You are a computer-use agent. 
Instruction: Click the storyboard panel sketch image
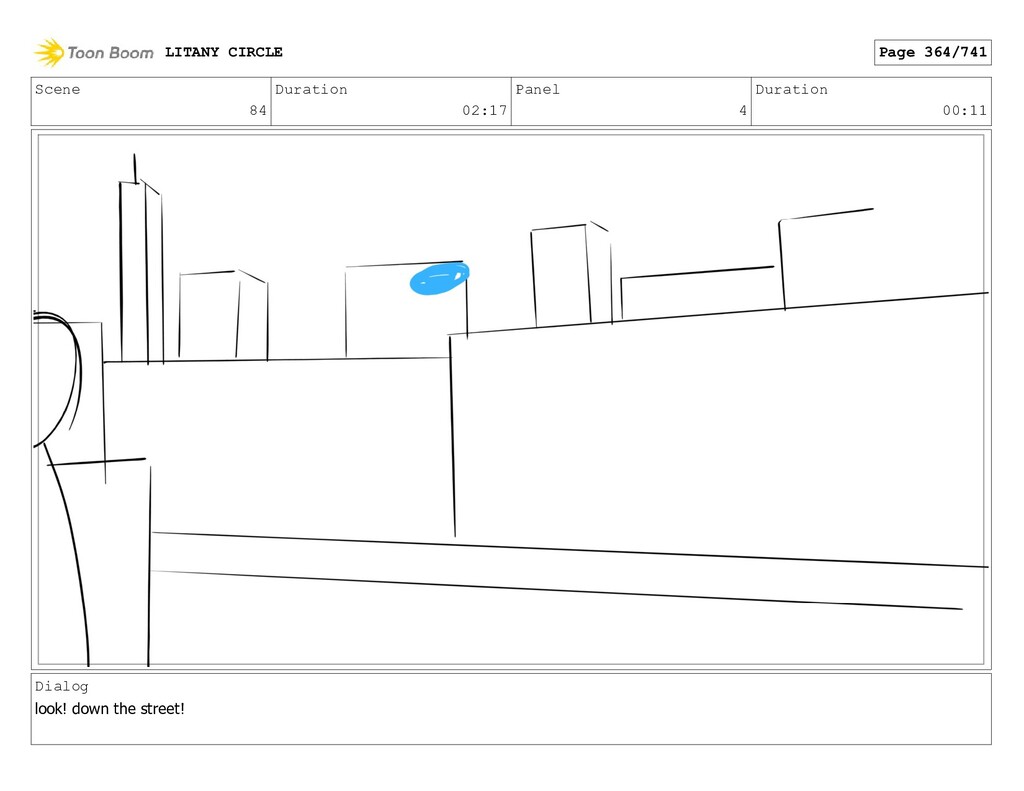pyautogui.click(x=511, y=400)
